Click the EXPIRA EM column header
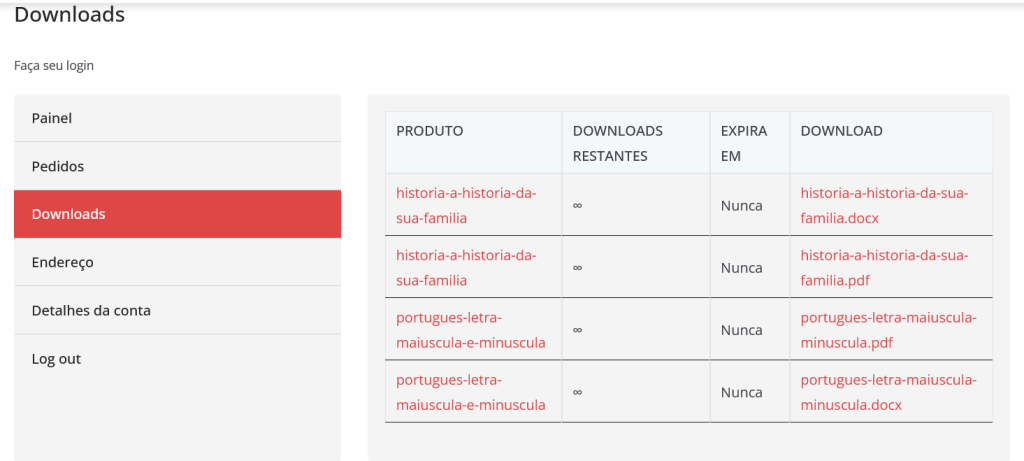1024x461 pixels. pyautogui.click(x=743, y=143)
